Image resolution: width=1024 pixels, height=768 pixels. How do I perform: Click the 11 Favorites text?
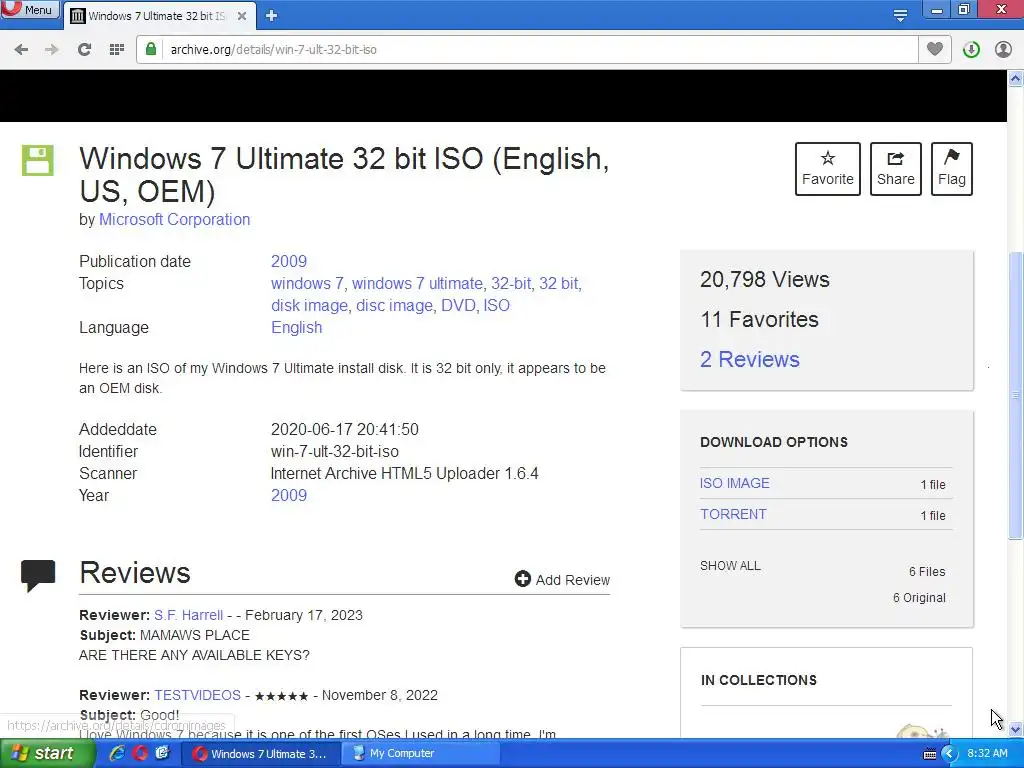point(759,319)
